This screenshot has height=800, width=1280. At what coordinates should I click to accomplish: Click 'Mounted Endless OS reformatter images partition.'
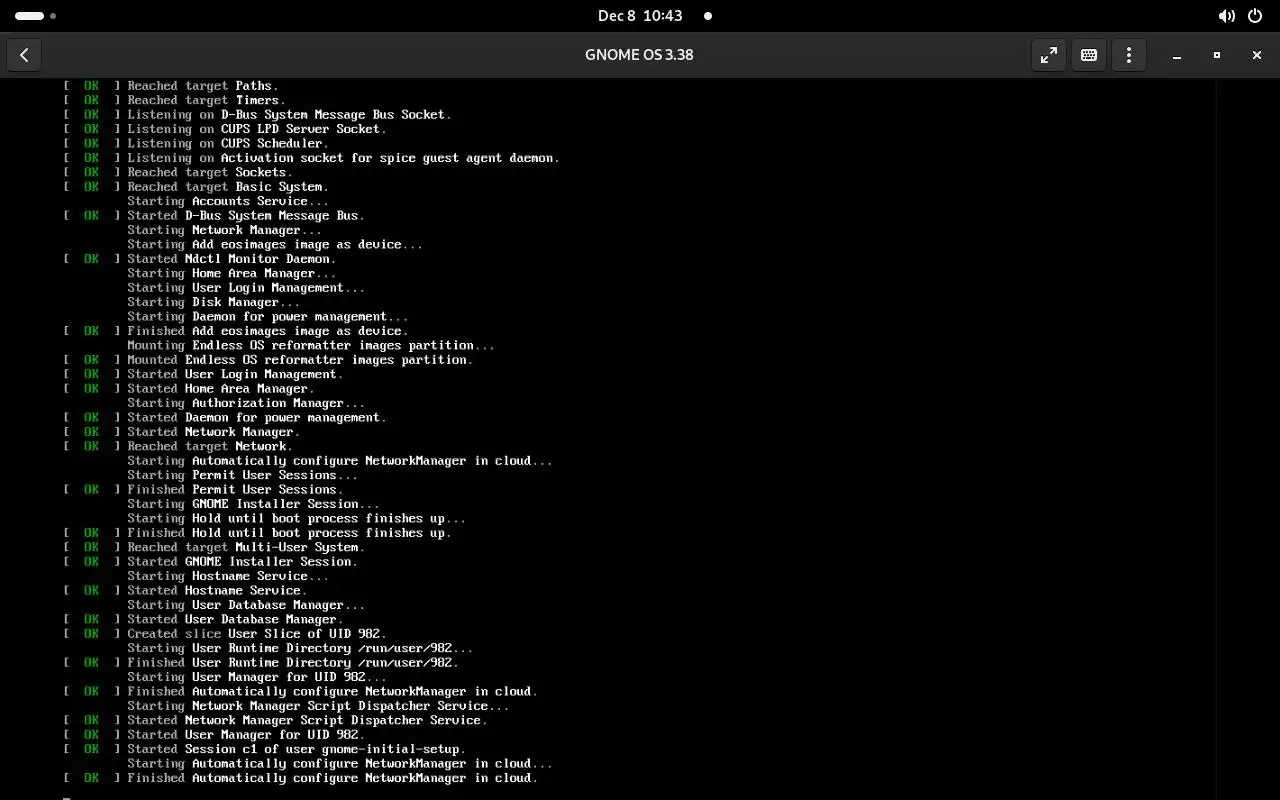click(300, 359)
